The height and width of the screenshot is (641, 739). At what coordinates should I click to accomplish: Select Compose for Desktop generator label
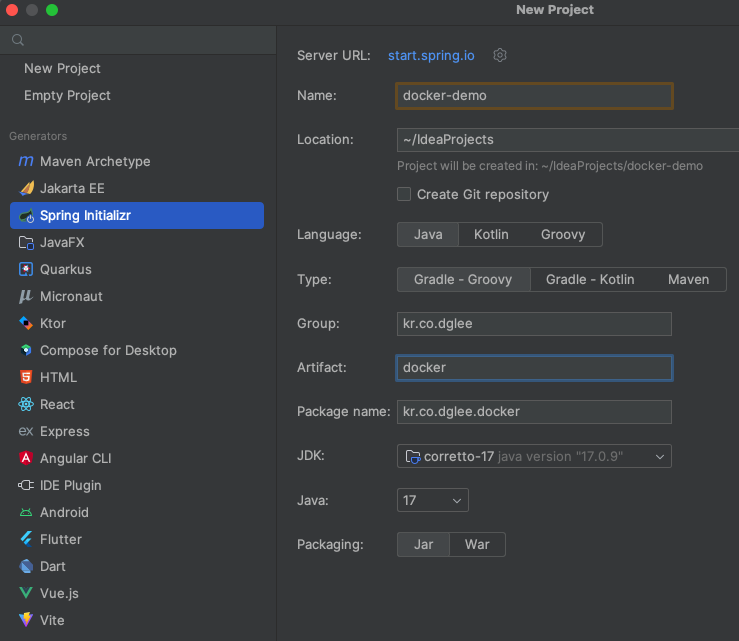pos(108,350)
